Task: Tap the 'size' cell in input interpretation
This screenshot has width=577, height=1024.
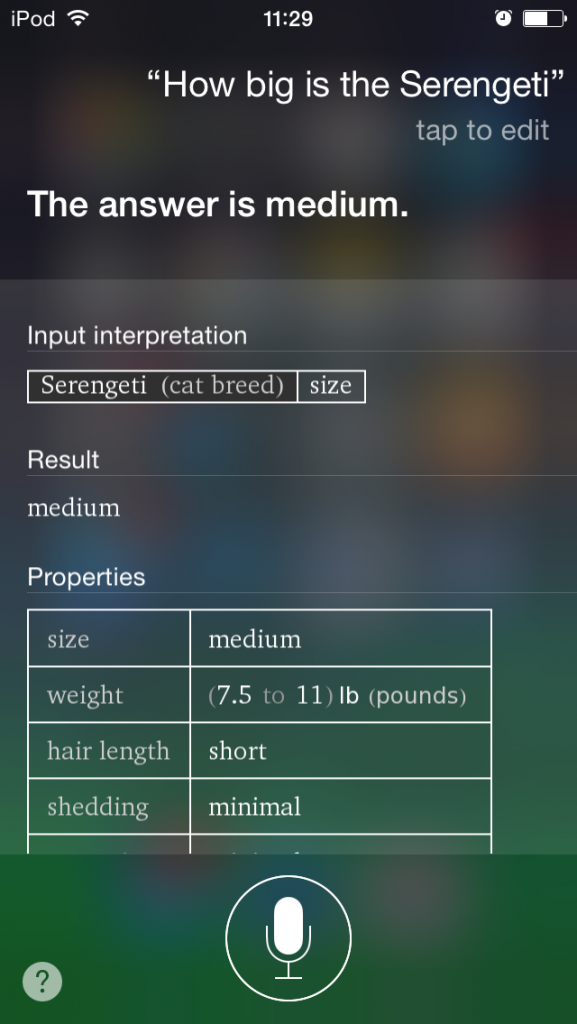Action: 332,385
